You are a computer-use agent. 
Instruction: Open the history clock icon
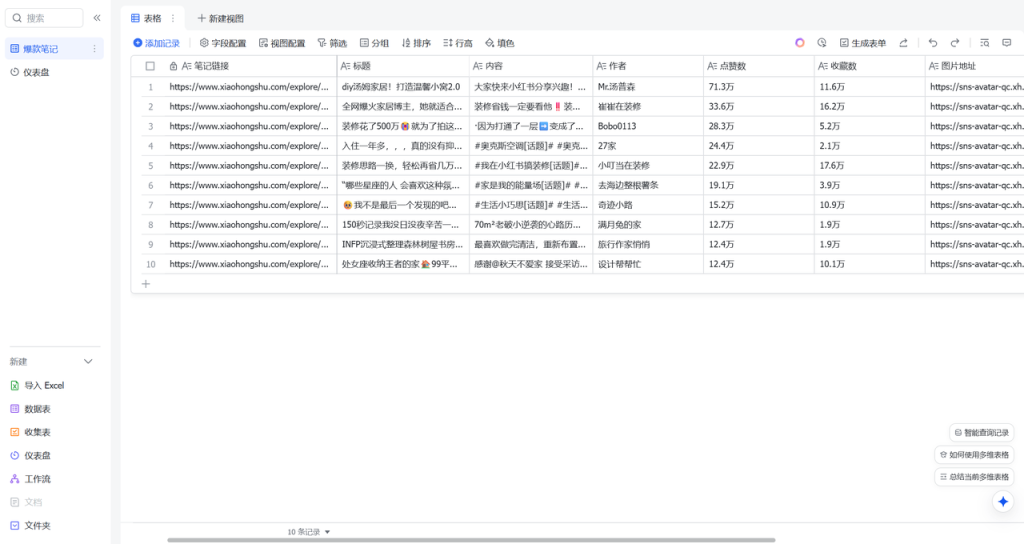[x=822, y=43]
